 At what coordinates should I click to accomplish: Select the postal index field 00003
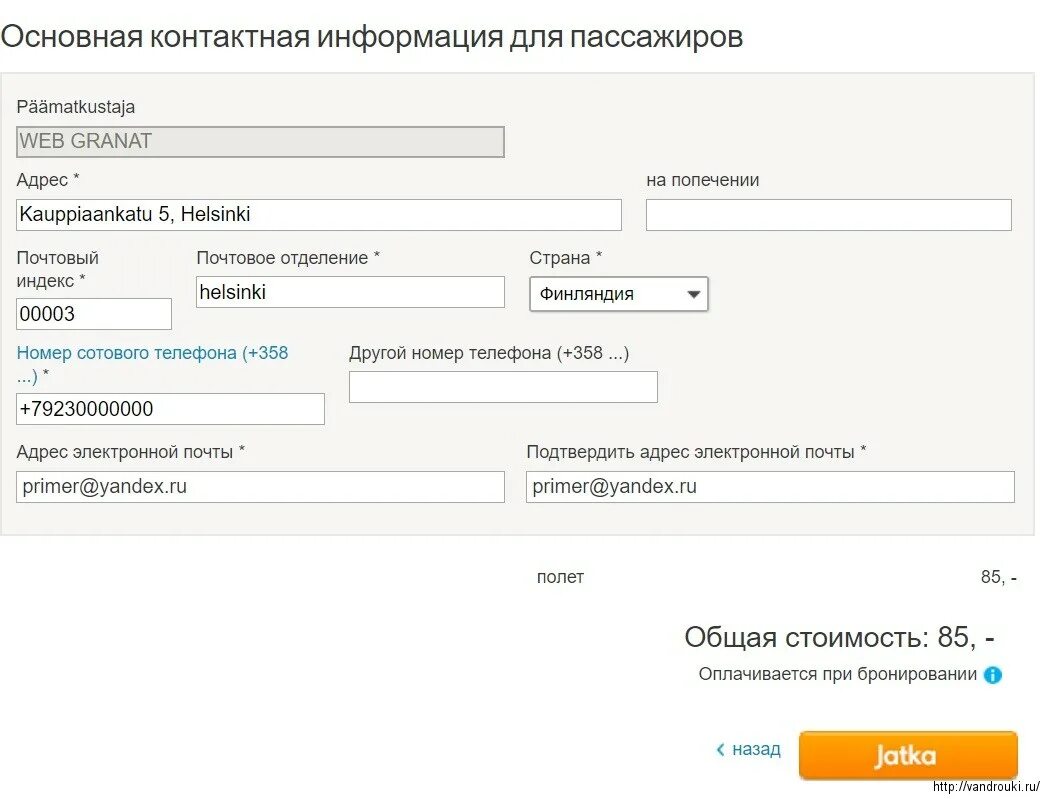pyautogui.click(x=94, y=314)
